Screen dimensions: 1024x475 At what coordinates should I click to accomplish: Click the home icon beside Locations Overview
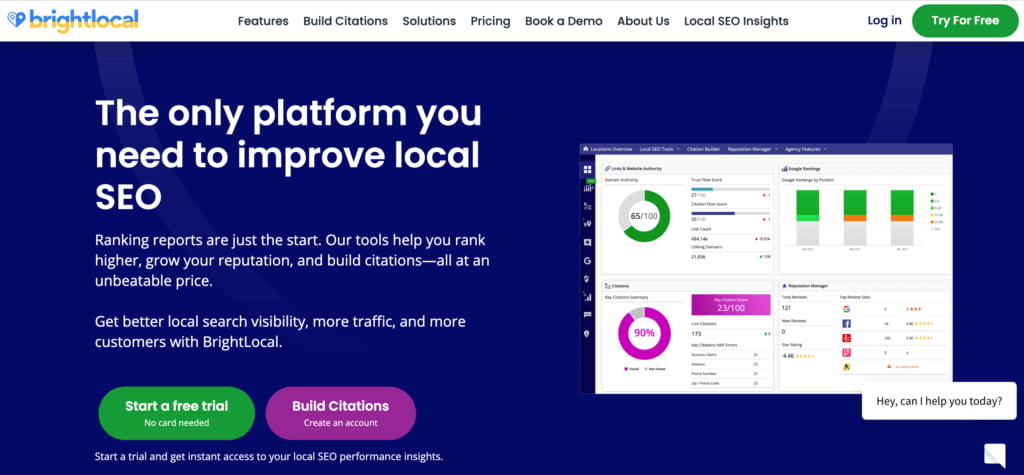tap(586, 149)
